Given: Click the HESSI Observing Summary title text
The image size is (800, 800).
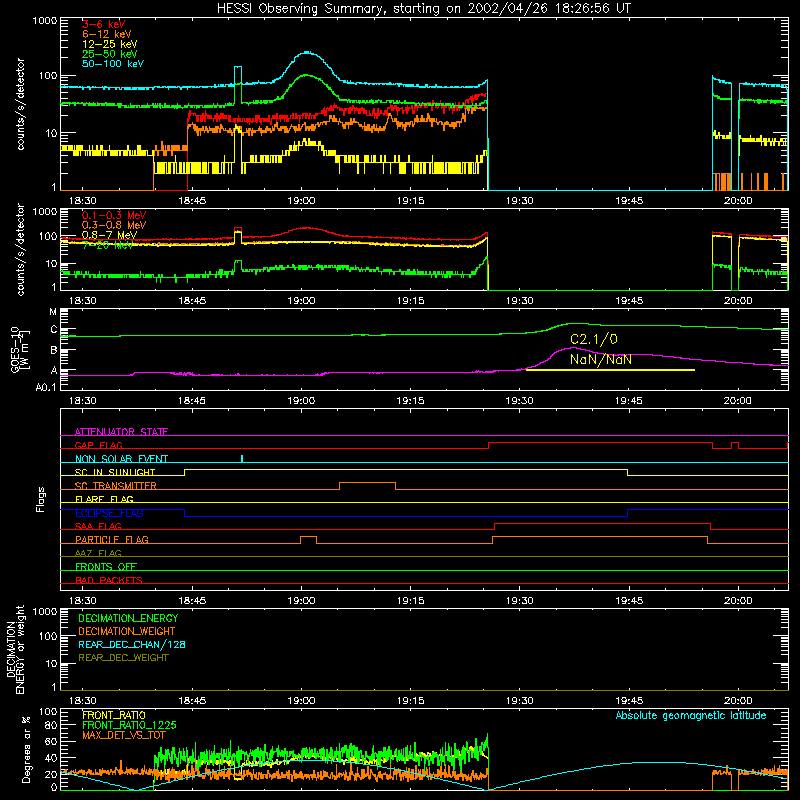Looking at the screenshot, I should click(x=424, y=8).
